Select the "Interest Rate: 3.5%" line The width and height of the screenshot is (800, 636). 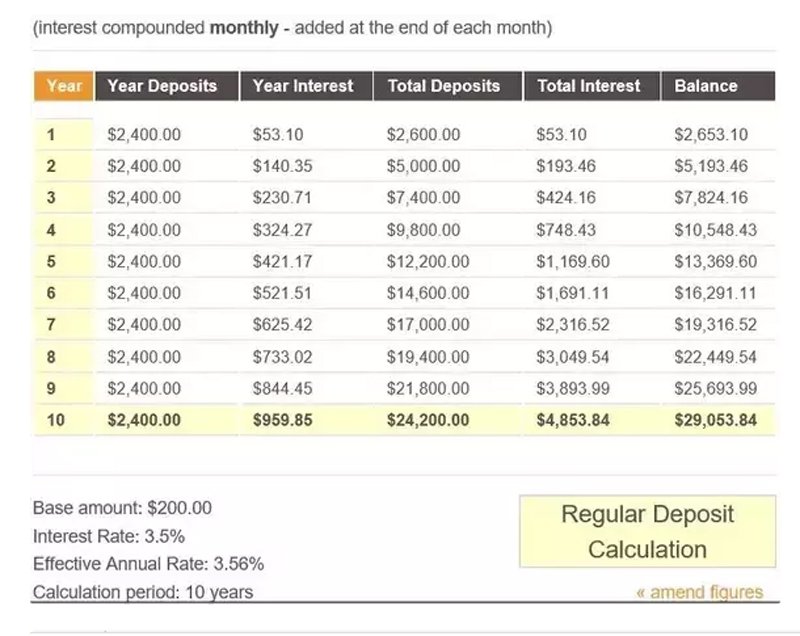click(x=109, y=536)
